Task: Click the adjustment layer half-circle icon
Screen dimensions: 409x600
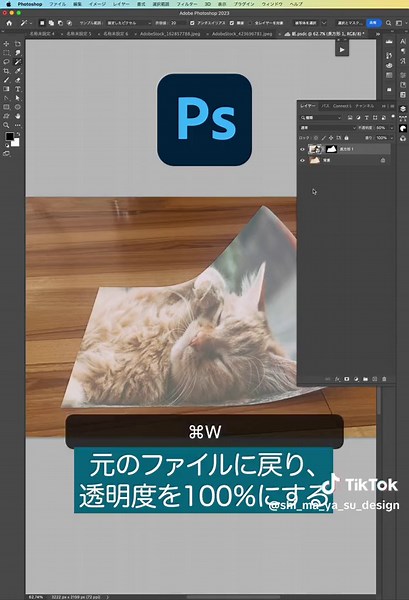Action: pos(356,379)
